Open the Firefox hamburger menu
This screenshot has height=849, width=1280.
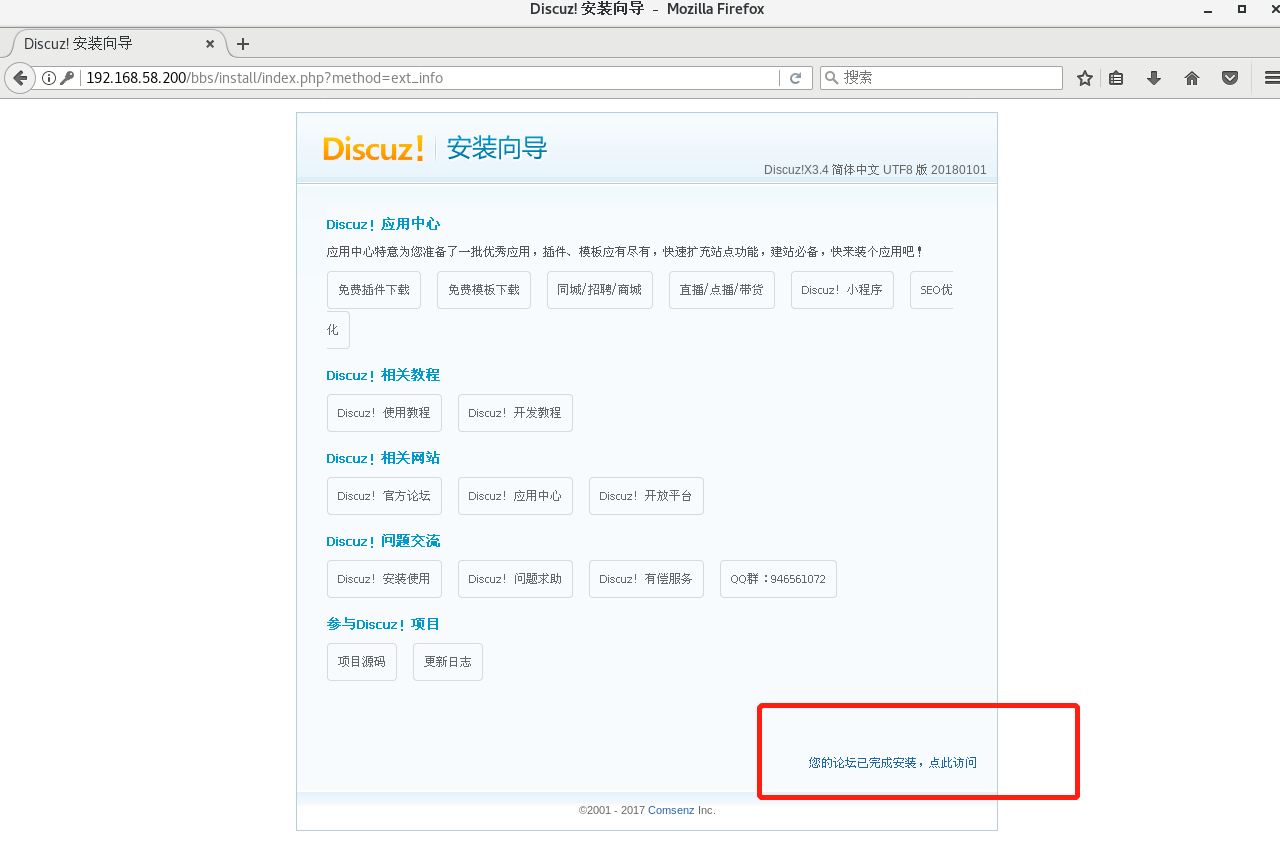(1272, 78)
